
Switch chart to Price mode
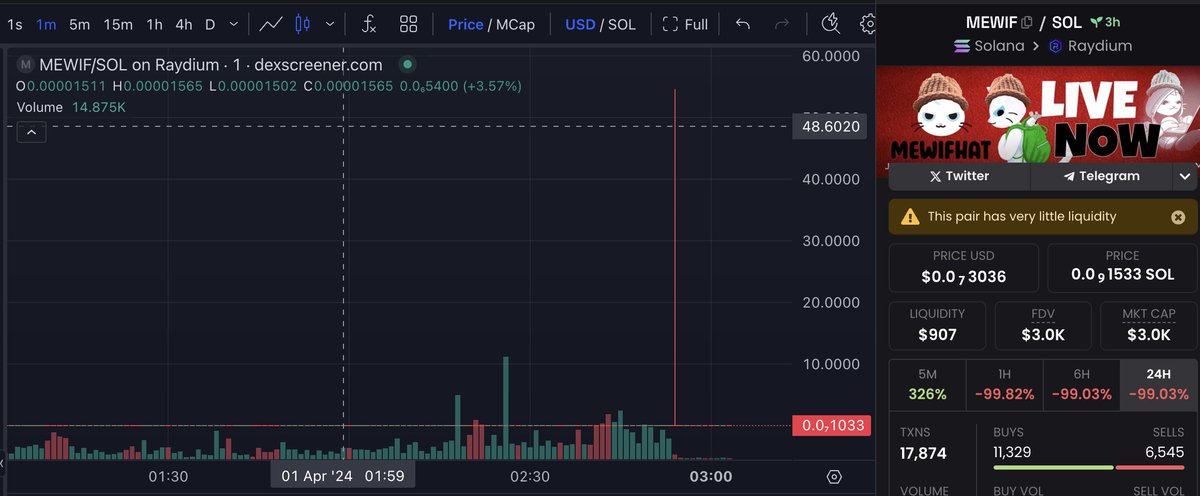click(x=465, y=24)
